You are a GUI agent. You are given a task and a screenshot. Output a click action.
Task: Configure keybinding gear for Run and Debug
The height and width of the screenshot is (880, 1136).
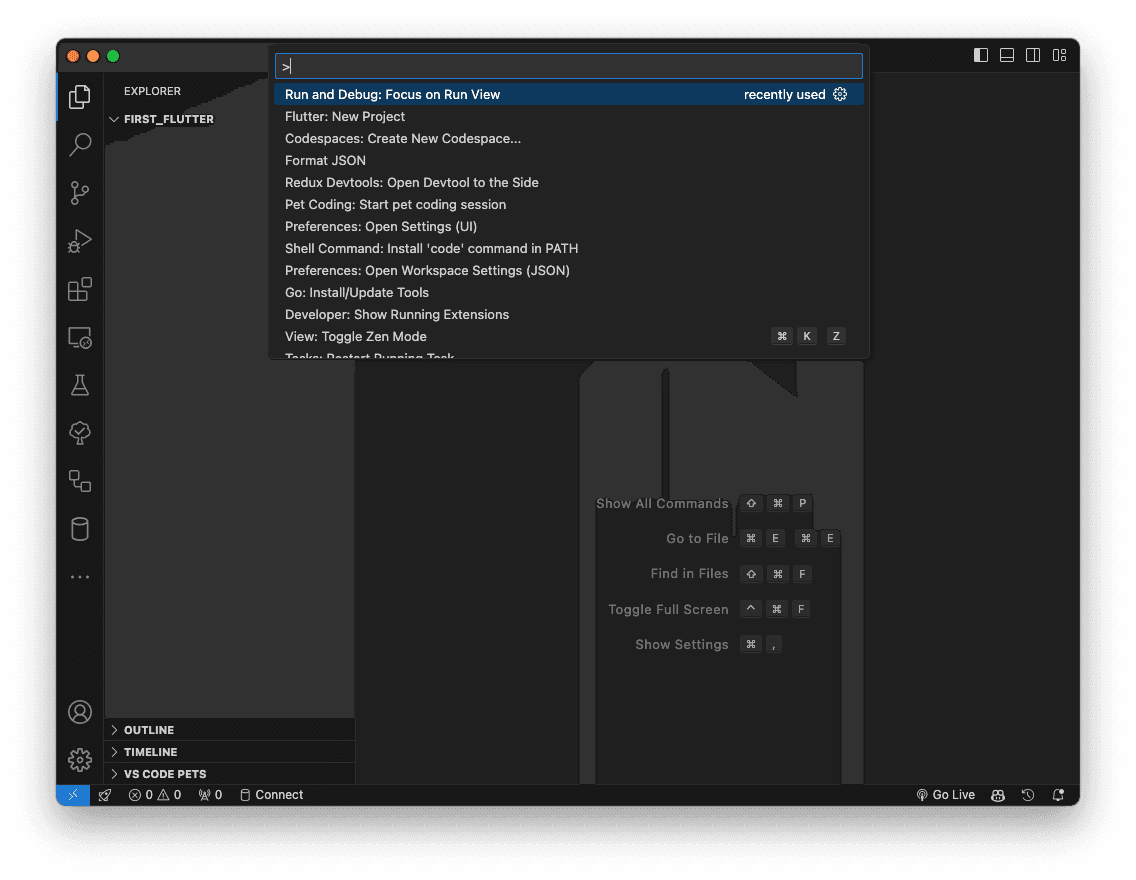click(x=840, y=95)
